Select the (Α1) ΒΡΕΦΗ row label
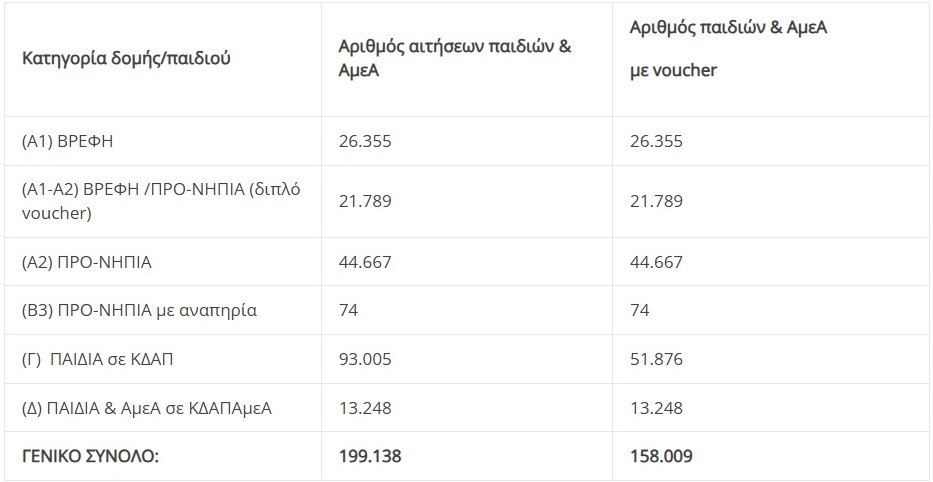Viewport: 933px width, 482px height. pos(67,142)
